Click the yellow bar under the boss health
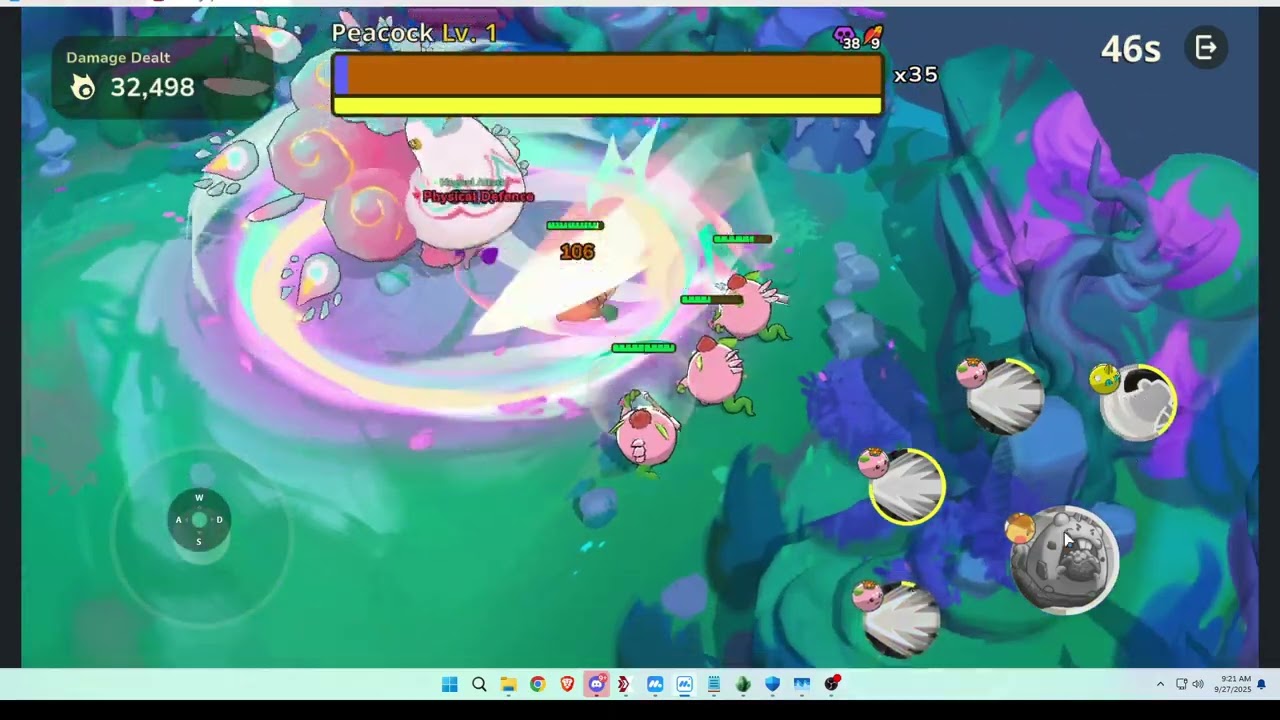 608,105
